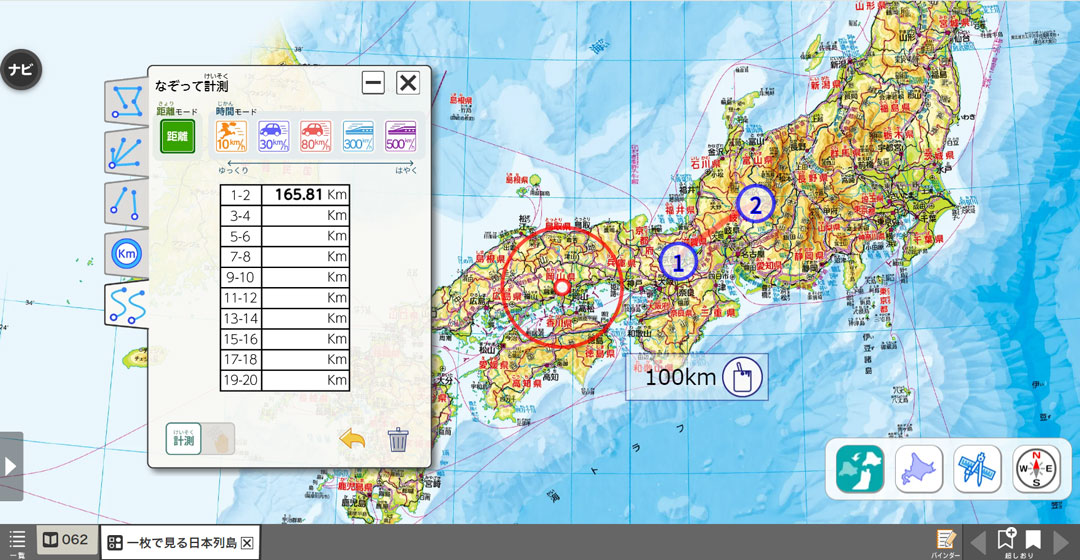Close the なぞって計測 panel

408,83
